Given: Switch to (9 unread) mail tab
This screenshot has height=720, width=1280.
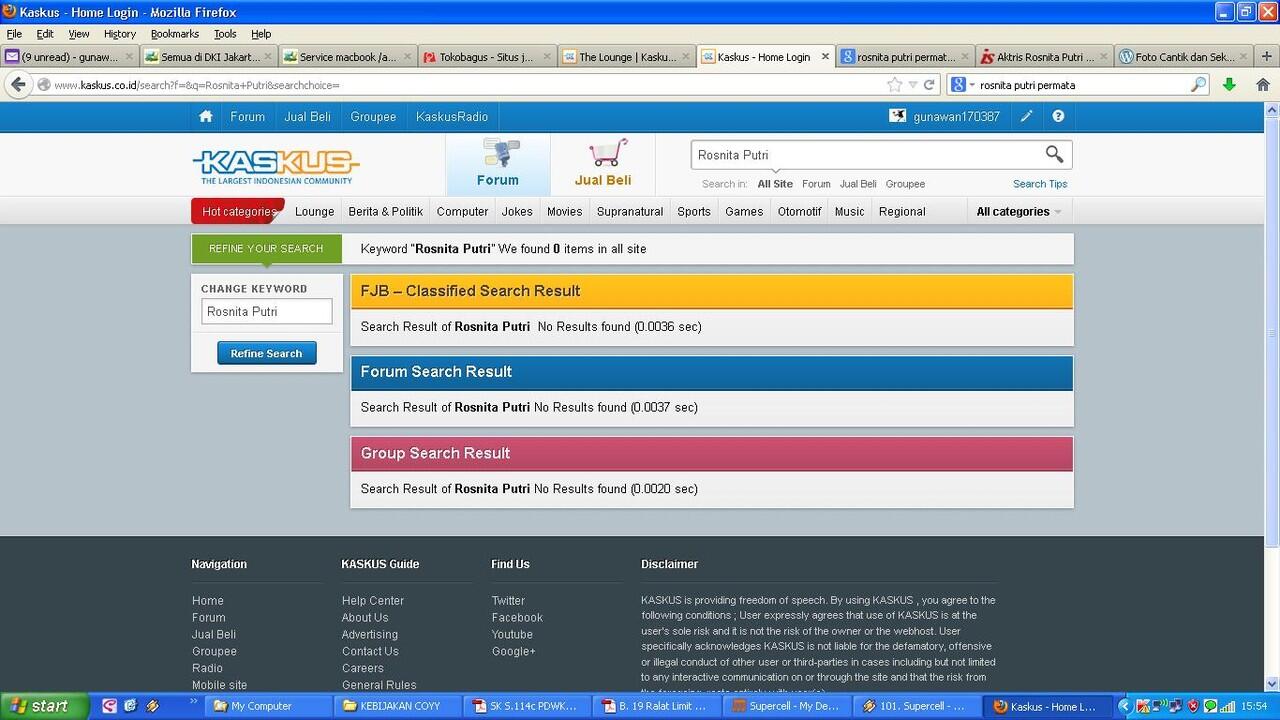Looking at the screenshot, I should (69, 57).
